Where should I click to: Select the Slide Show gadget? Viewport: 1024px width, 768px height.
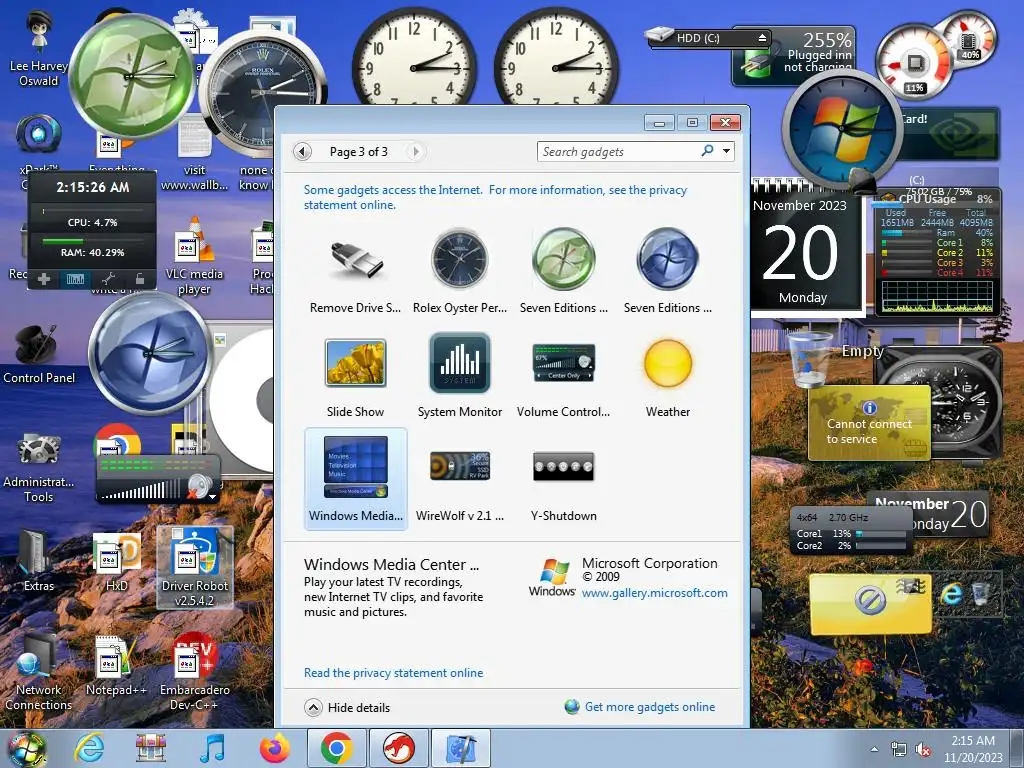(355, 376)
